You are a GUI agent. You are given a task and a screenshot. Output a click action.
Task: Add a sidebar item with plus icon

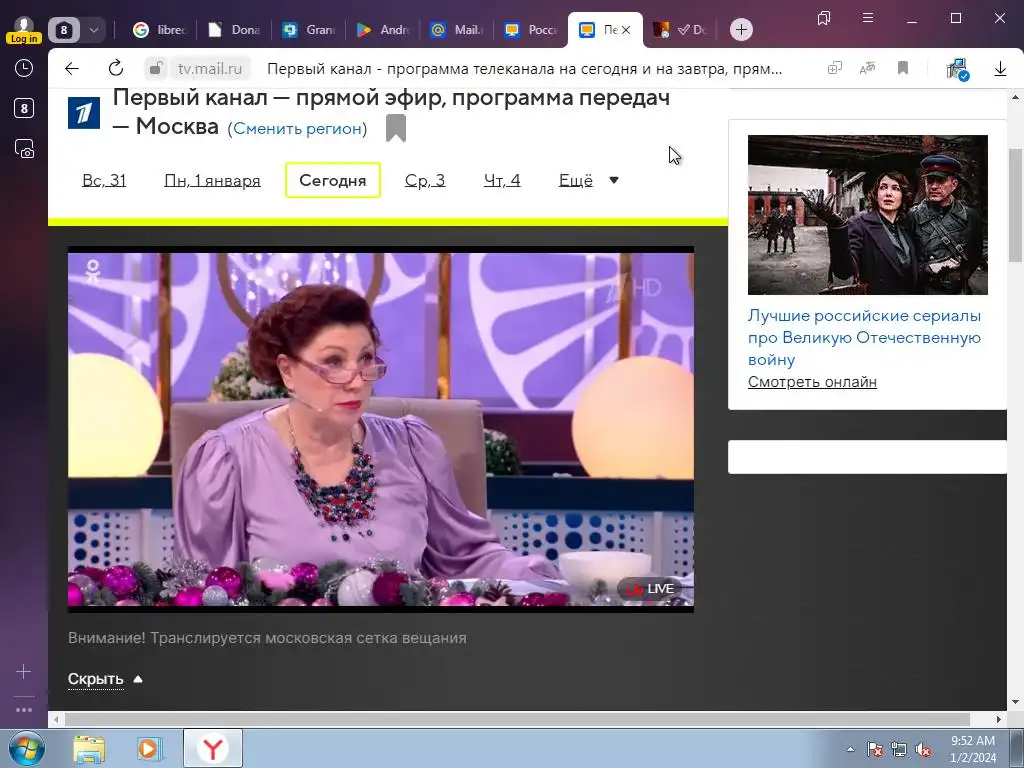(x=24, y=671)
